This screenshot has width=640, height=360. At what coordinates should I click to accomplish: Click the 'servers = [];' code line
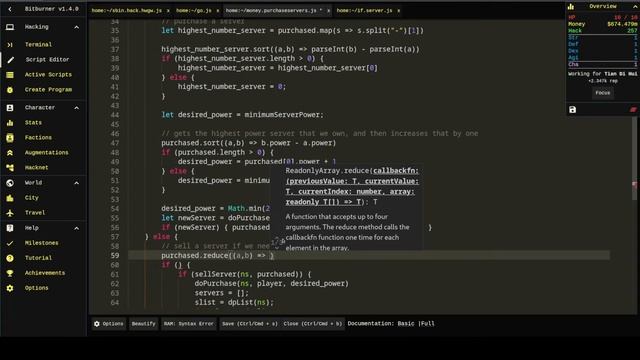pyautogui.click(x=221, y=293)
